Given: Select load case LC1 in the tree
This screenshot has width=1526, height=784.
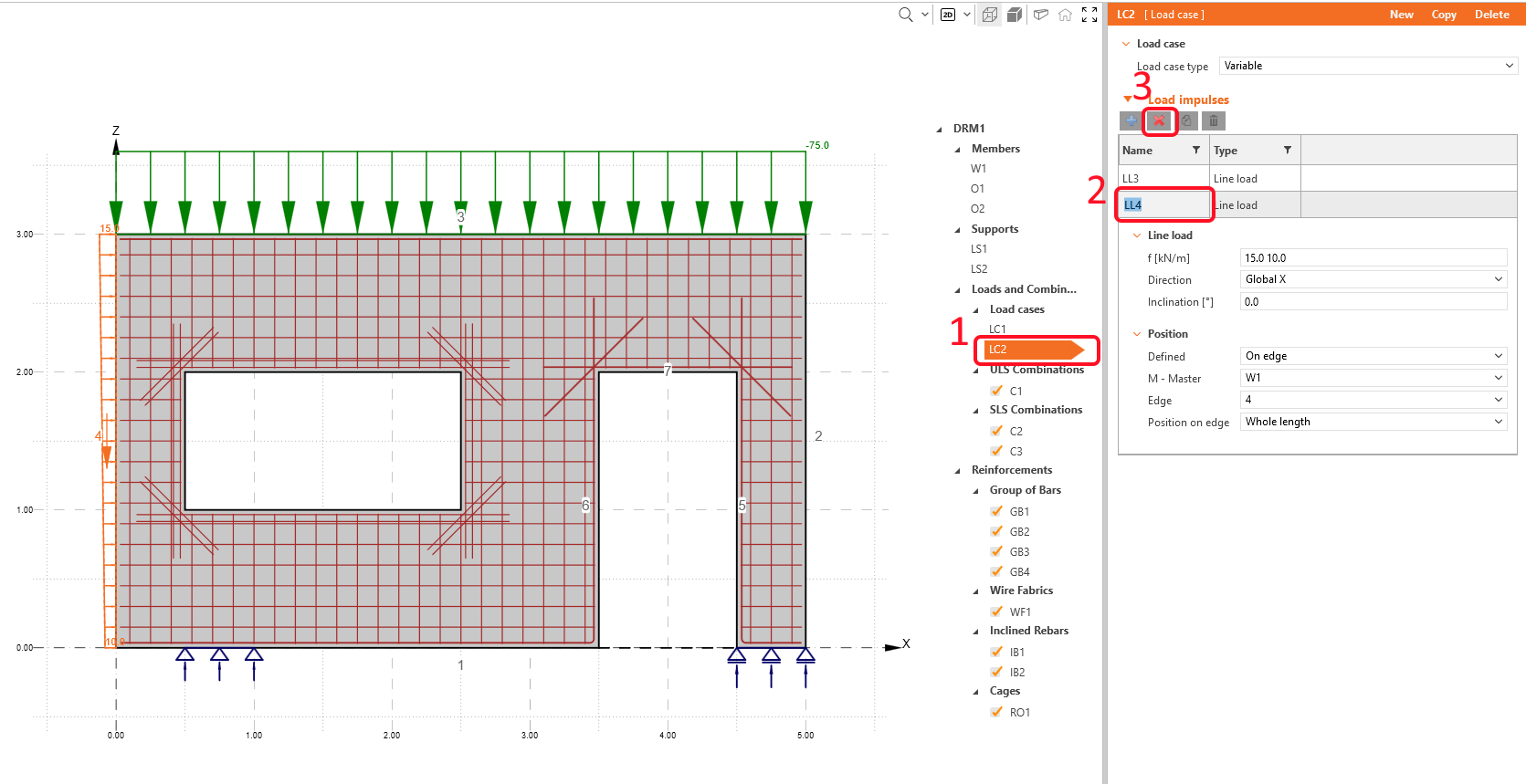Looking at the screenshot, I should (x=997, y=329).
